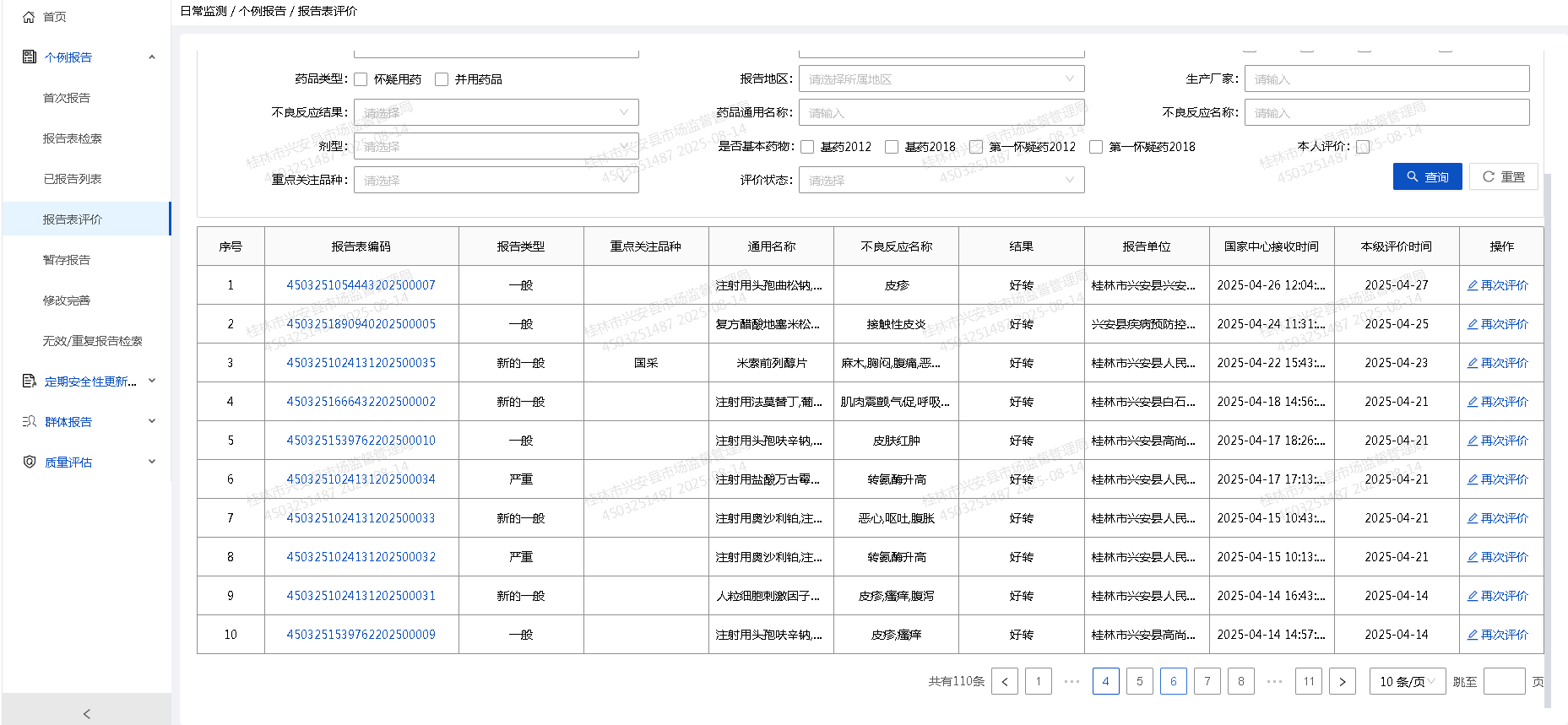Viewport: 1568px width, 725px height.
Task: Enable the 并用药品 checkbox
Action: [x=442, y=79]
